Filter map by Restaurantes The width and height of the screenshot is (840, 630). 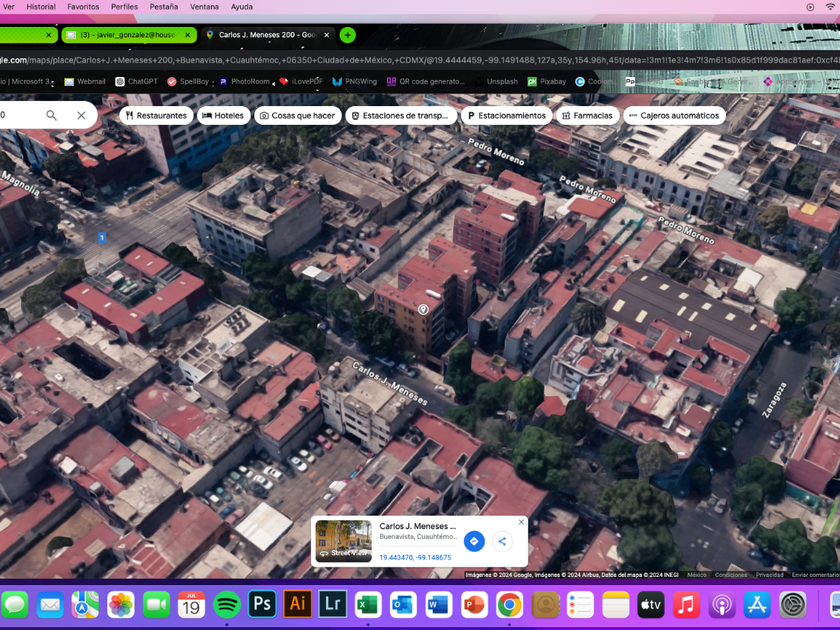(155, 115)
